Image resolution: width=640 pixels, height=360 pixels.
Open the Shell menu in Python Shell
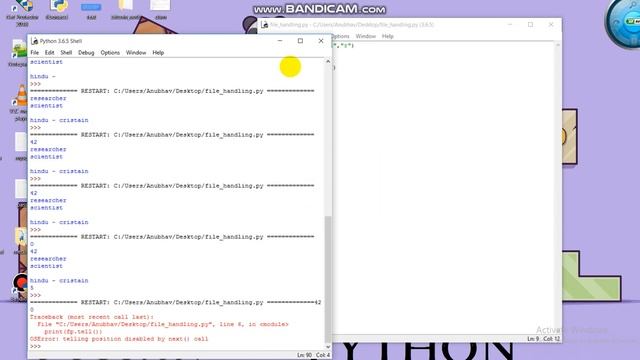tap(66, 53)
